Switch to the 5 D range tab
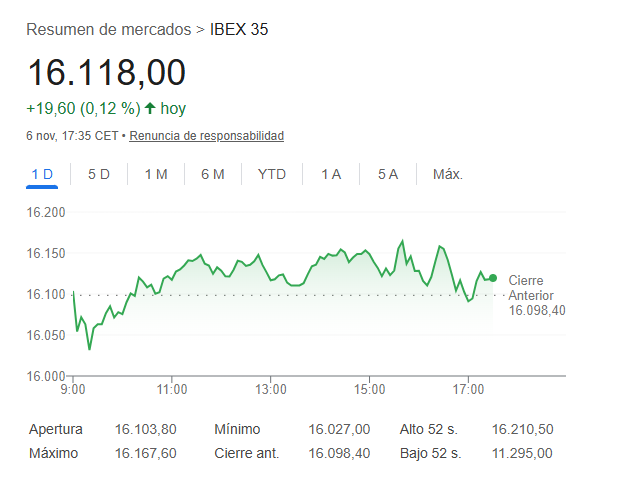The width and height of the screenshot is (617, 481). 99,174
